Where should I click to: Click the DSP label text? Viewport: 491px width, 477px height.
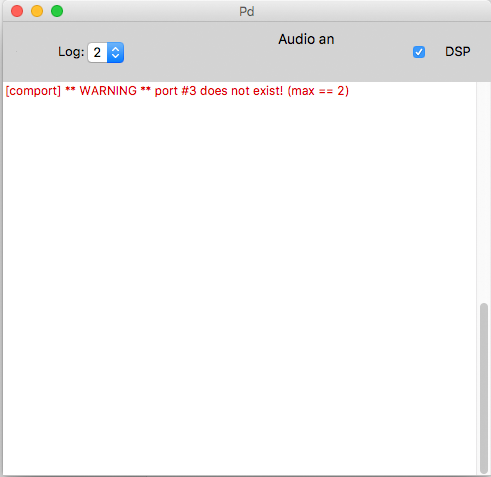click(458, 52)
